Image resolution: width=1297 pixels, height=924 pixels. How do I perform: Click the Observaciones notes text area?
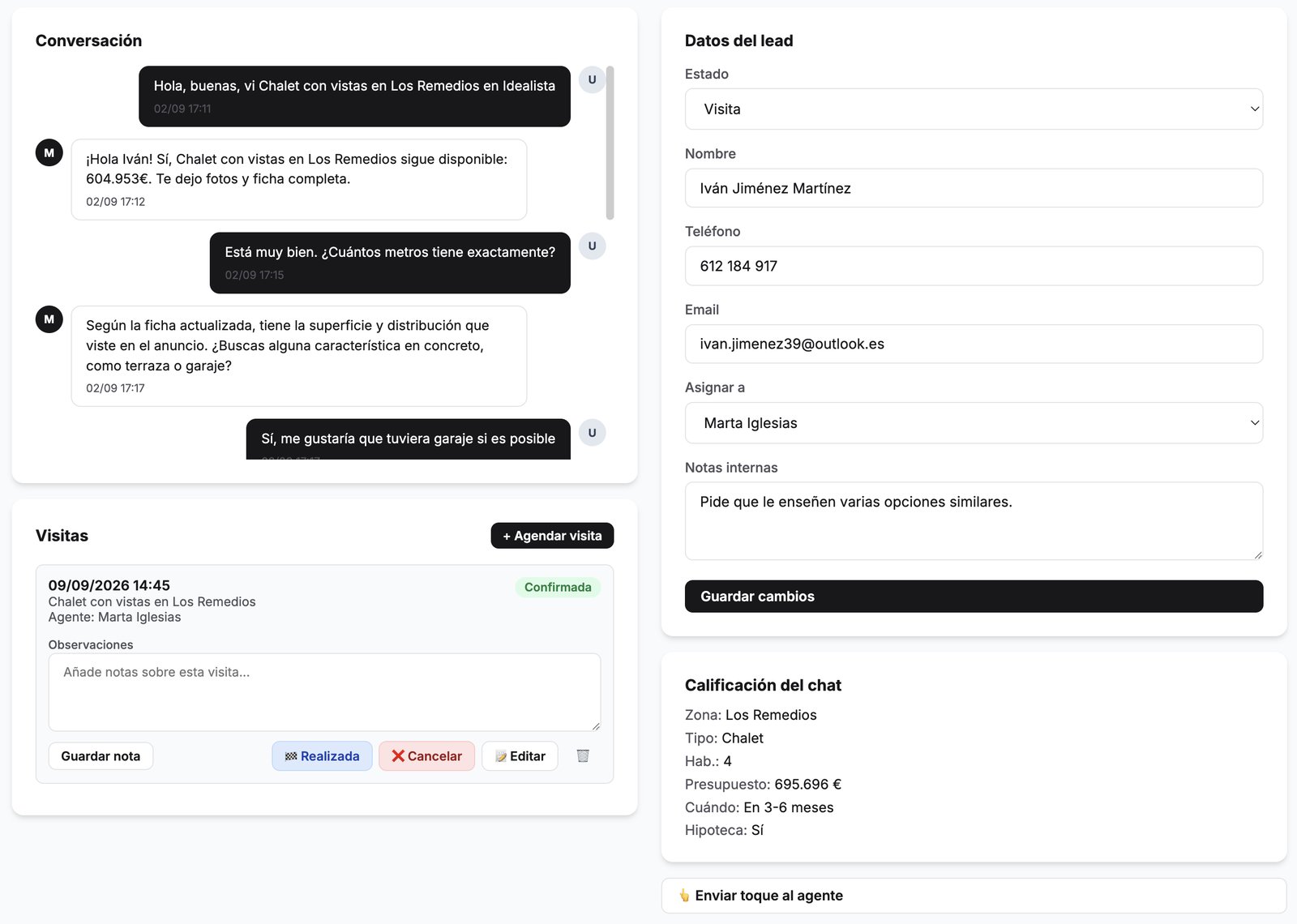(x=324, y=692)
